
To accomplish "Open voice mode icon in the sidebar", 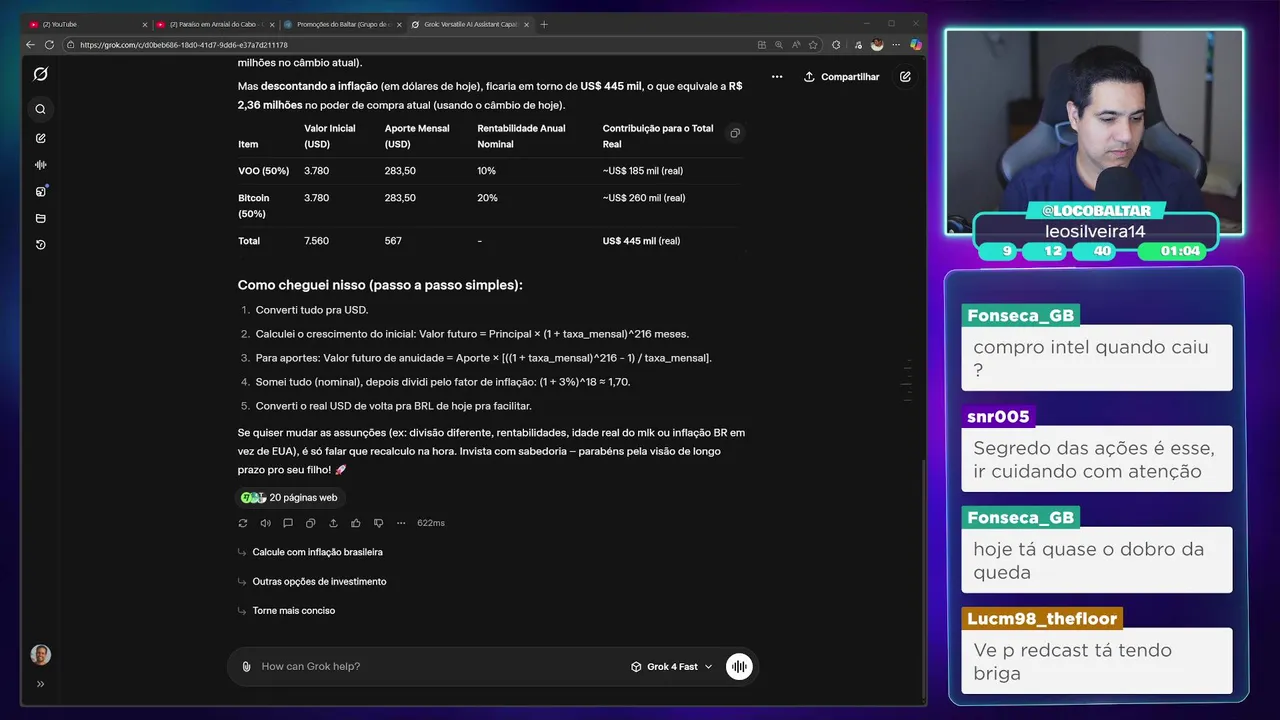I will 41,165.
